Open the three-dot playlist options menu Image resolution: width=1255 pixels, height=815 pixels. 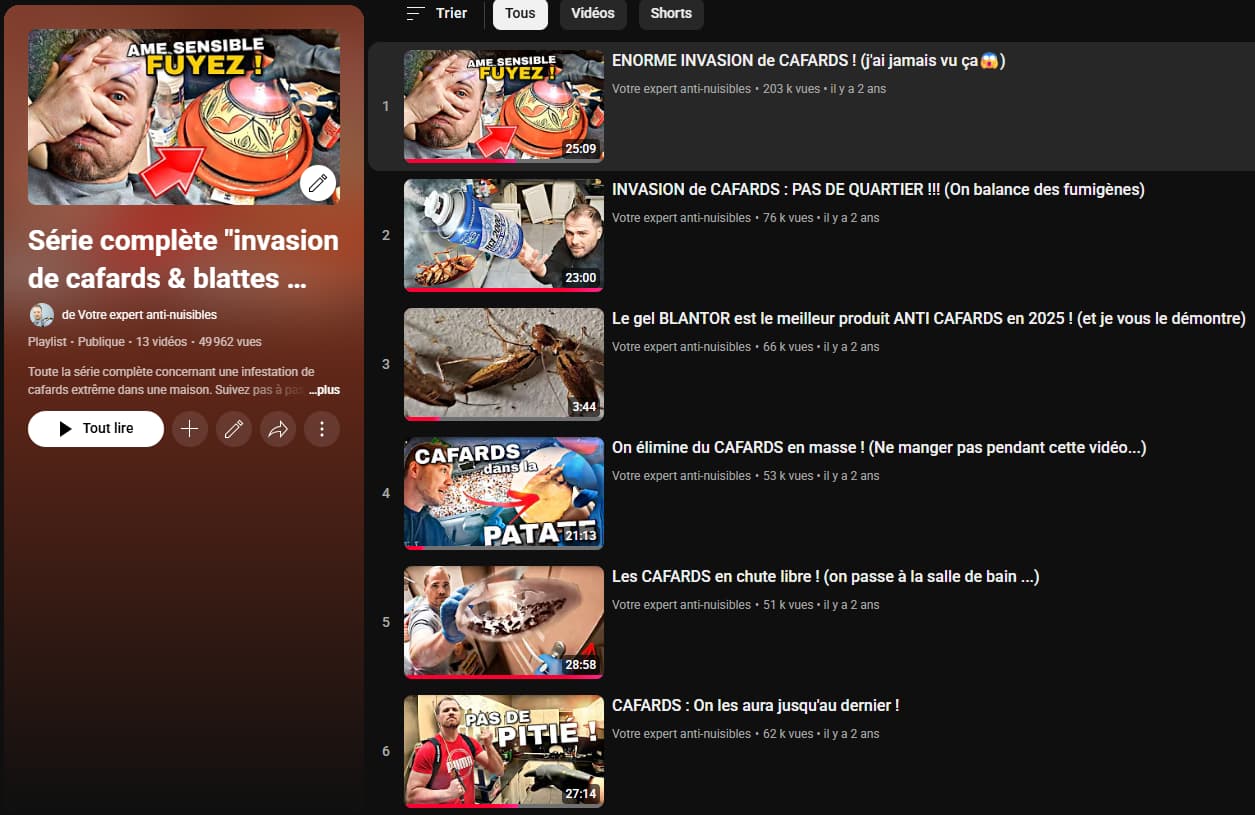point(321,428)
